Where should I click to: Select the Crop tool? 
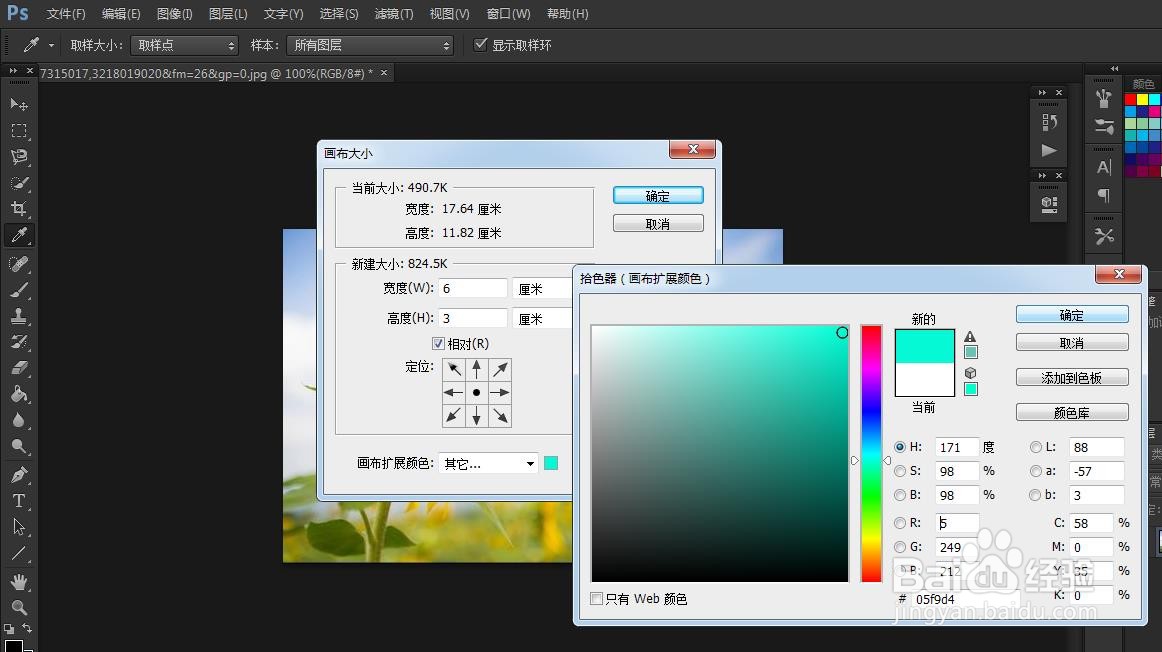click(x=20, y=208)
